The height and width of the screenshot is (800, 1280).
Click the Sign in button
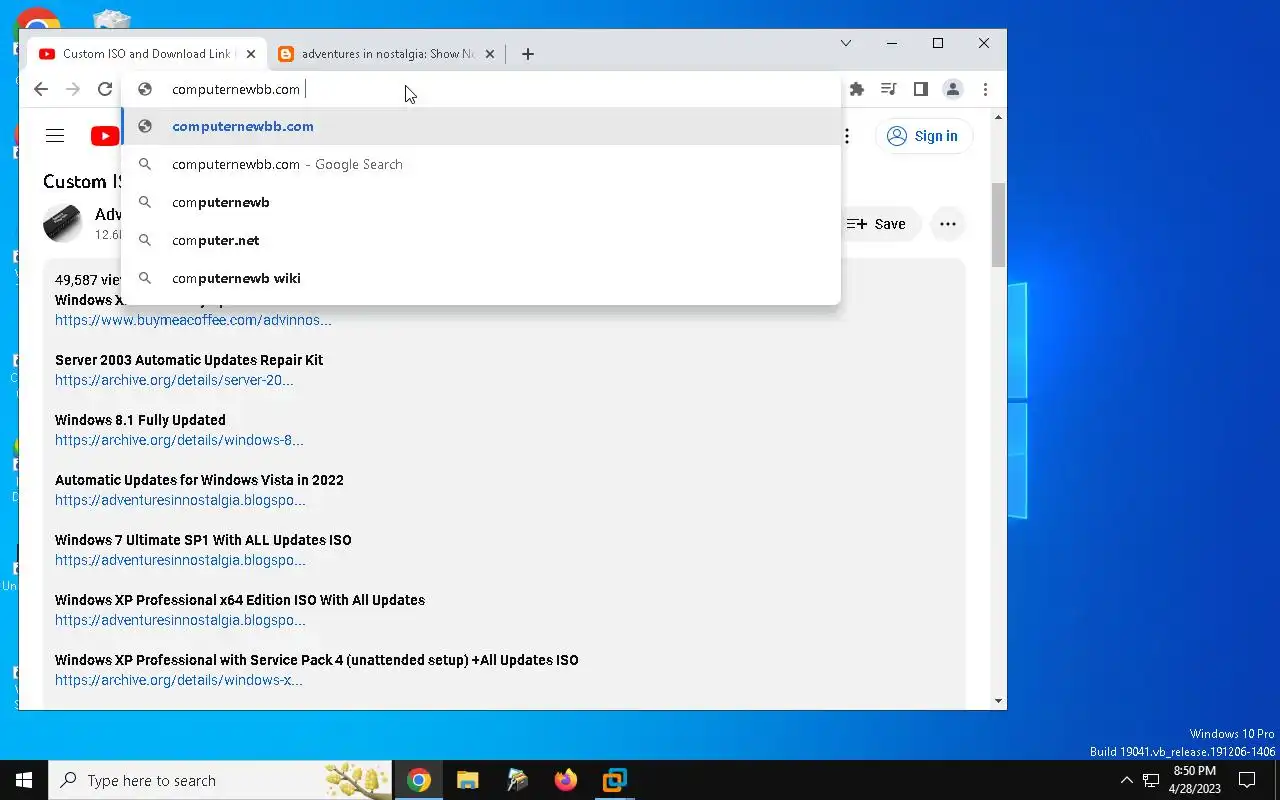[924, 136]
